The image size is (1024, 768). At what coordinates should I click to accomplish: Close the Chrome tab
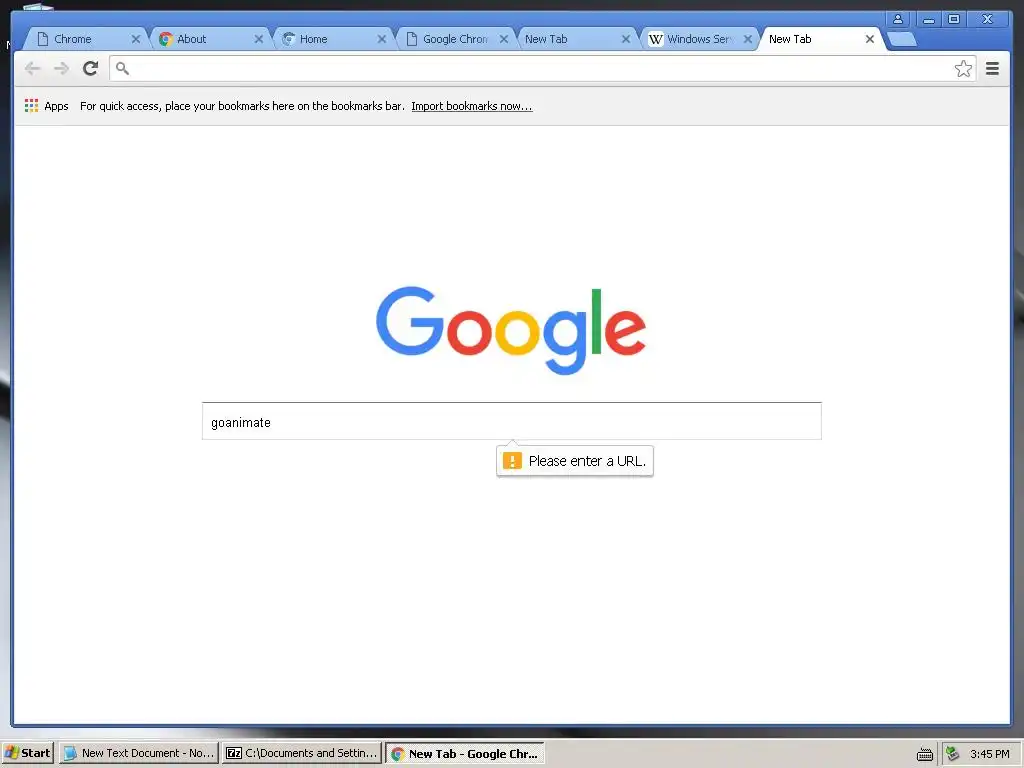136,39
